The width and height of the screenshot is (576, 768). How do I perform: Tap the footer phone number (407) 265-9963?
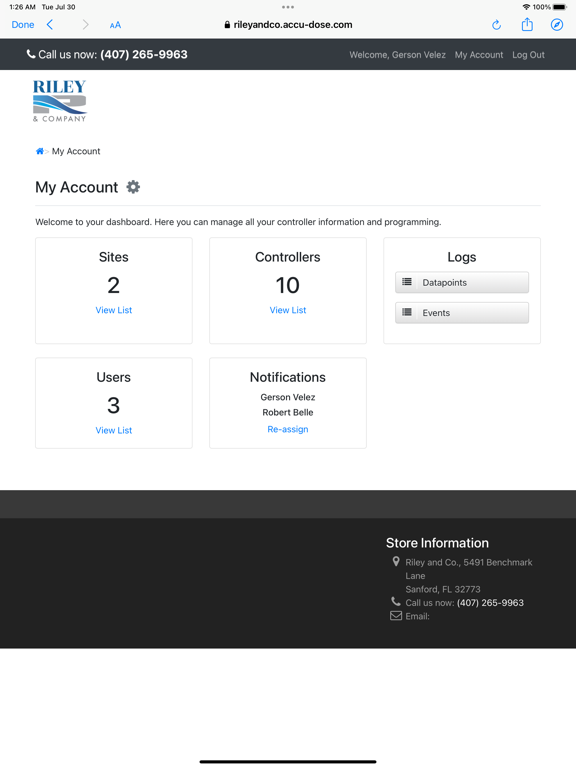tap(490, 603)
